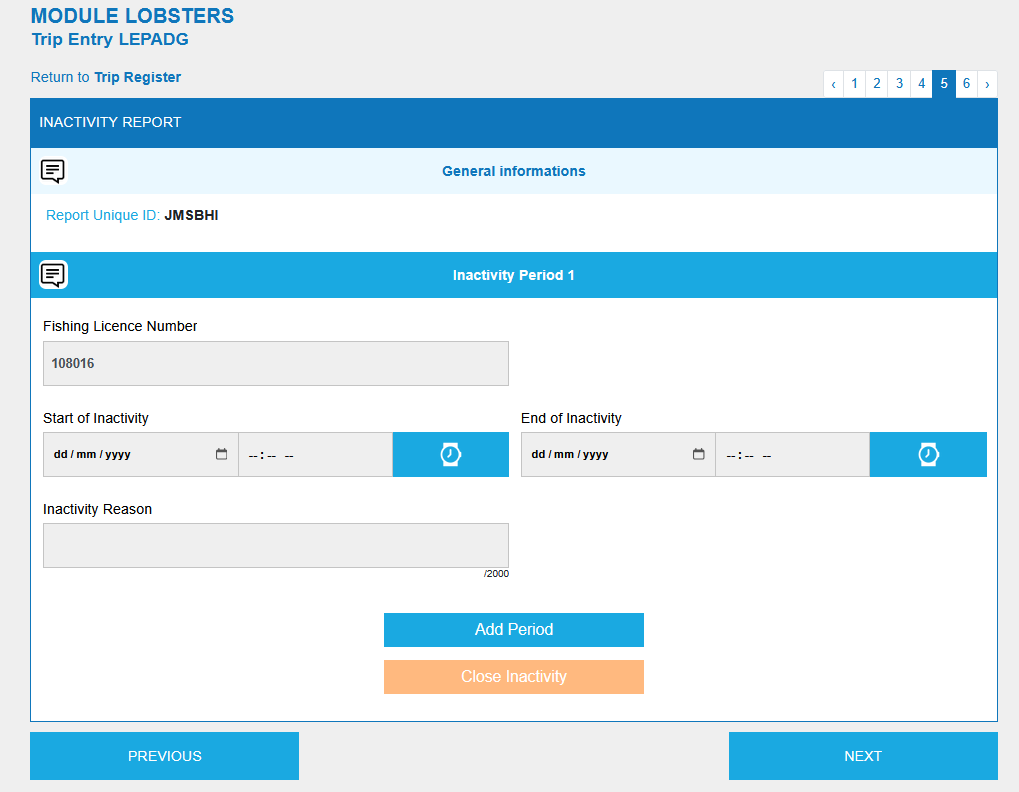1019x792 pixels.
Task: Set current time for End of Inactivity
Action: pos(928,454)
